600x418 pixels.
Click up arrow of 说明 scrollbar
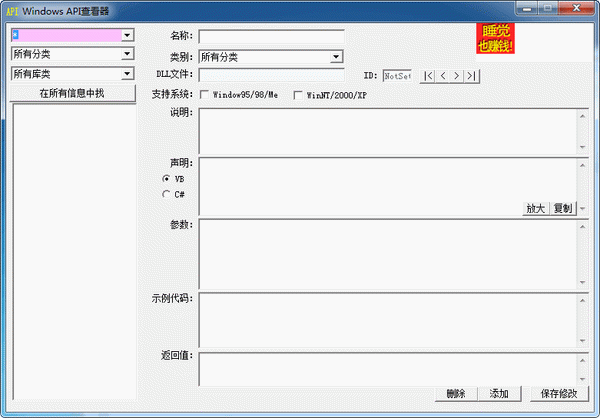pos(582,116)
